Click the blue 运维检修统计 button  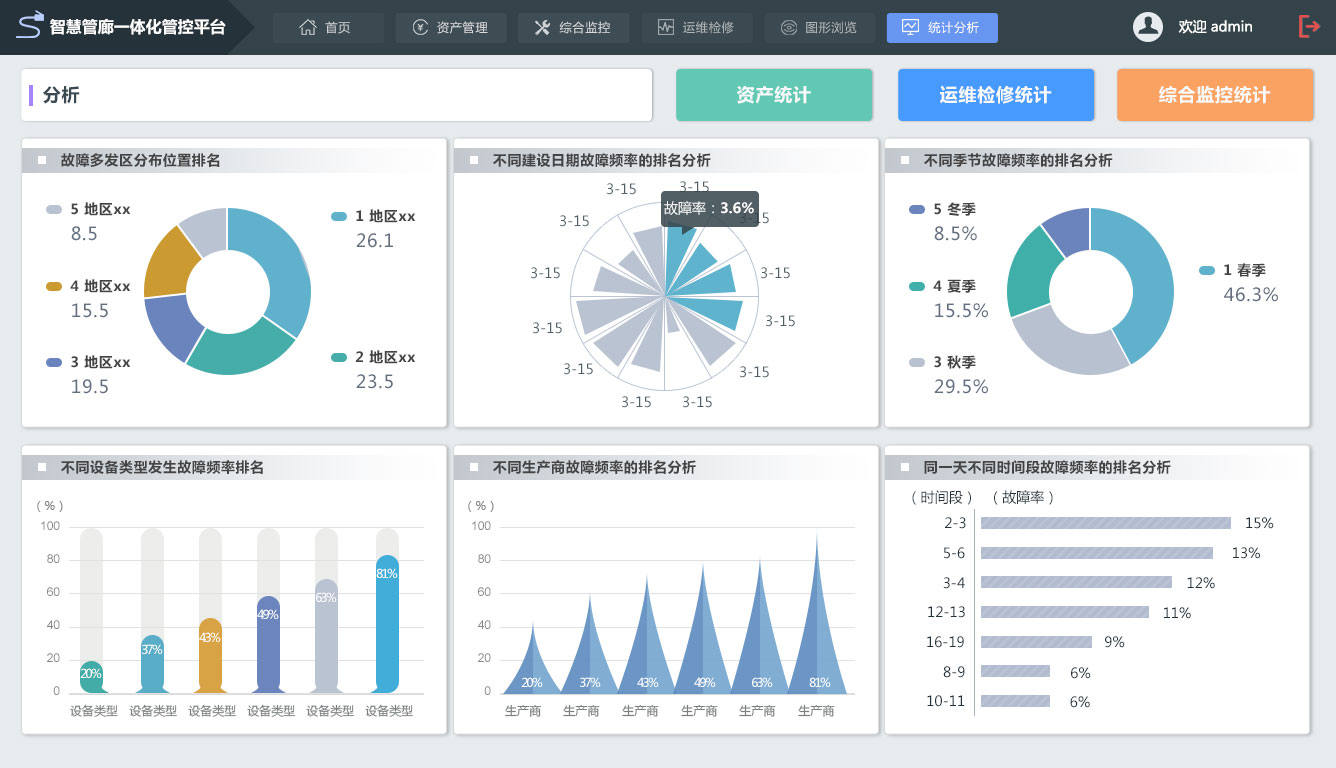tap(995, 95)
